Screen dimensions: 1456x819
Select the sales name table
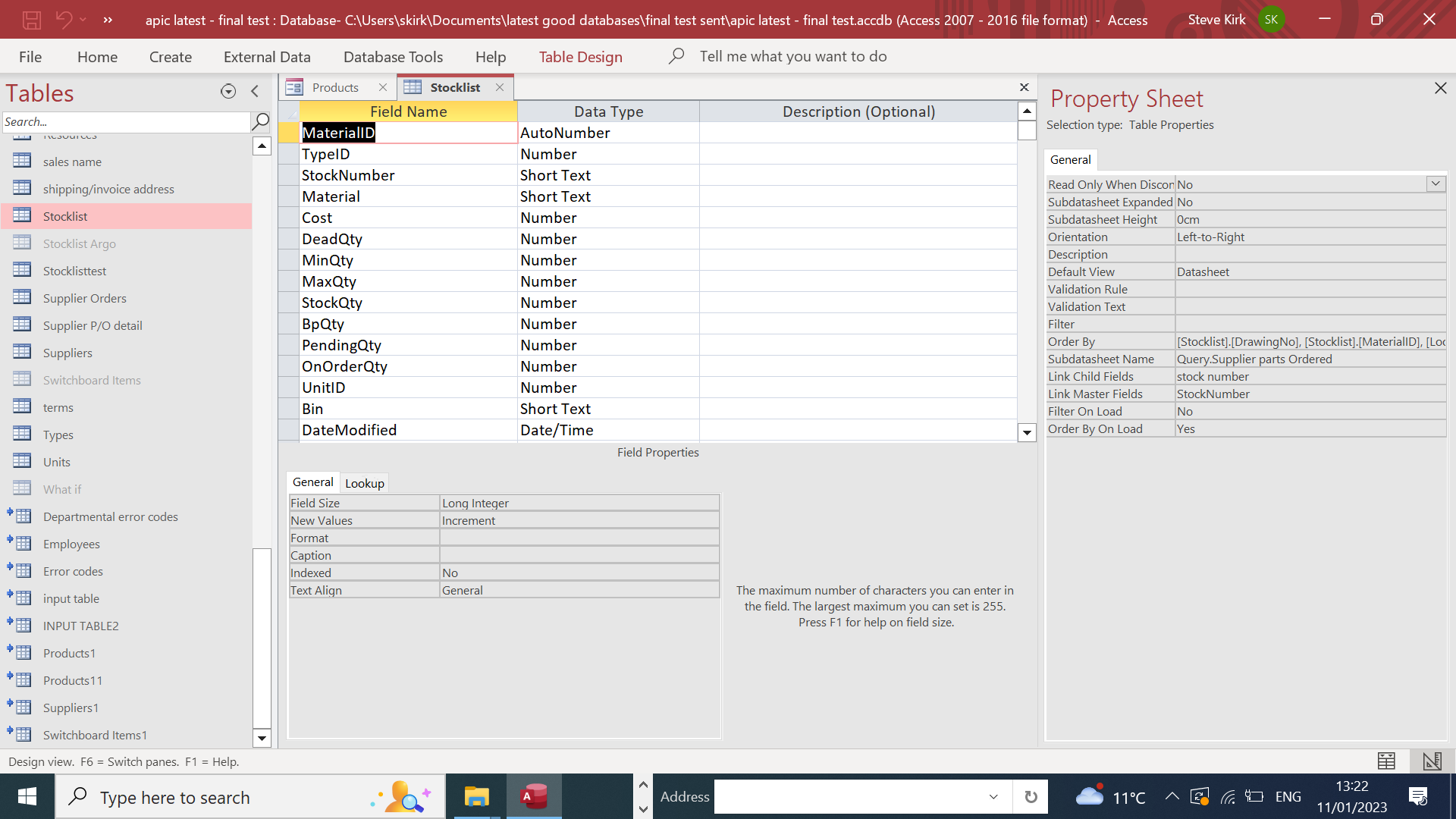(x=72, y=162)
